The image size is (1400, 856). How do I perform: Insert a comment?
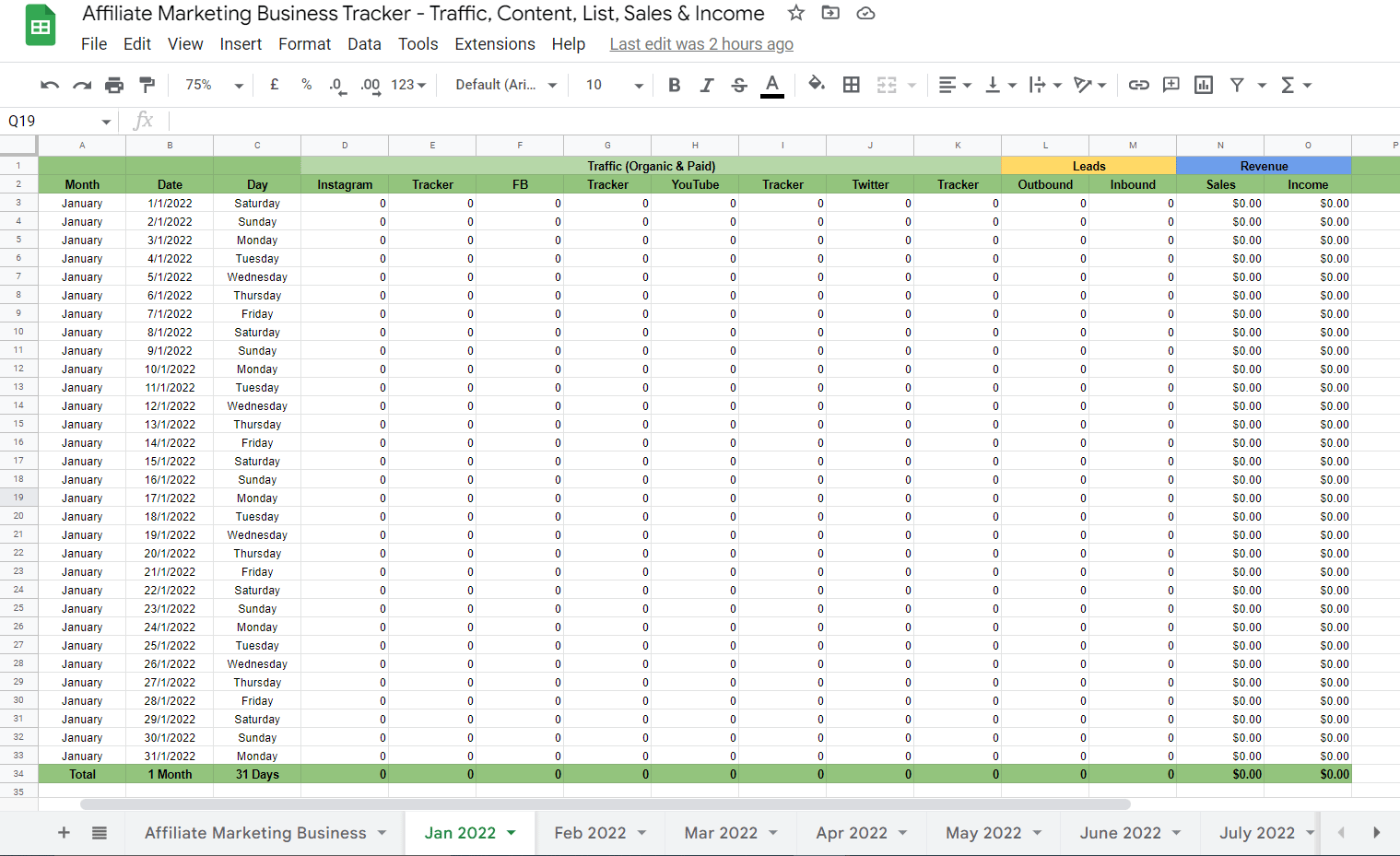pyautogui.click(x=1171, y=84)
